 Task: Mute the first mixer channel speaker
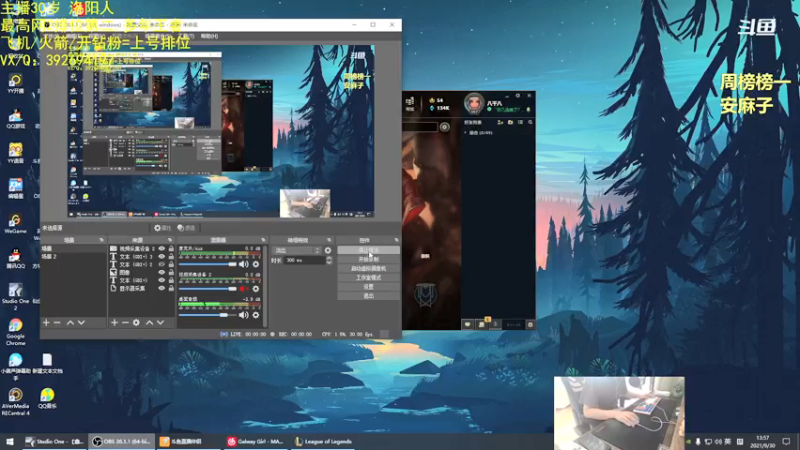coord(244,264)
